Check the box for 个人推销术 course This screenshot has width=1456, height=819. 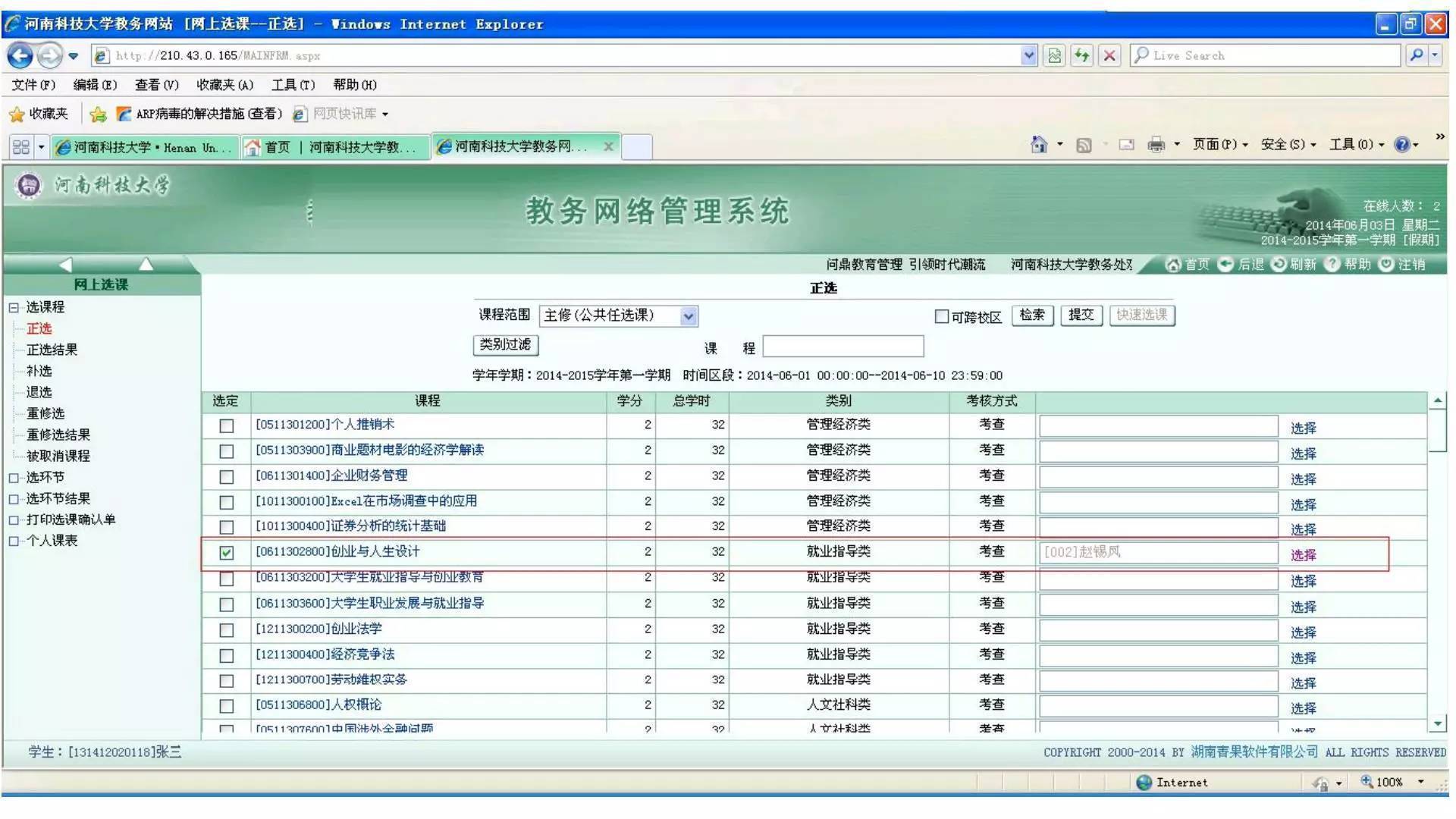point(226,426)
